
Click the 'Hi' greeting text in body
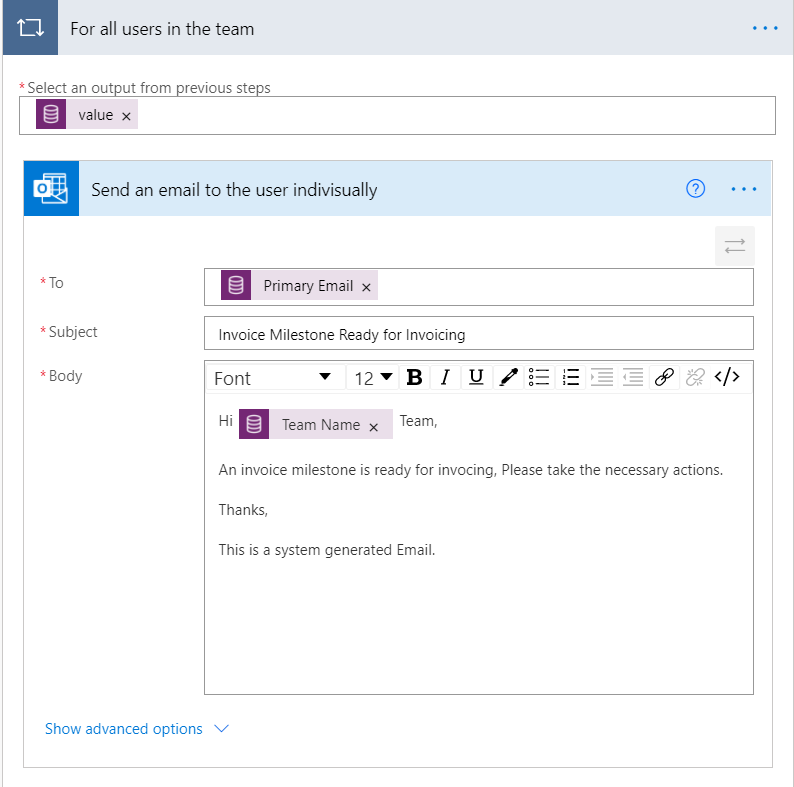pos(225,421)
